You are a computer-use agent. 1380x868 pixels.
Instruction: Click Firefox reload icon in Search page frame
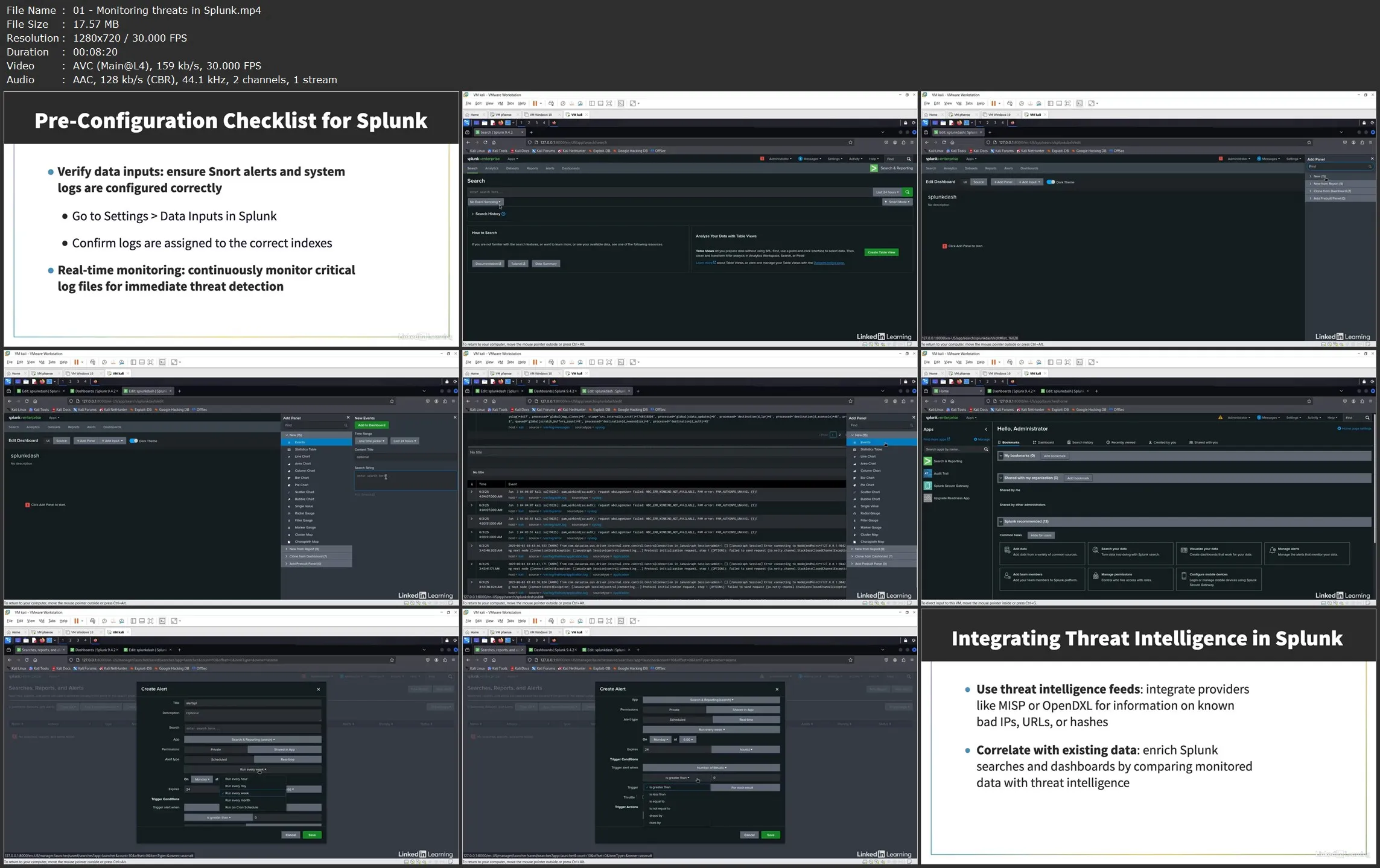[x=485, y=142]
